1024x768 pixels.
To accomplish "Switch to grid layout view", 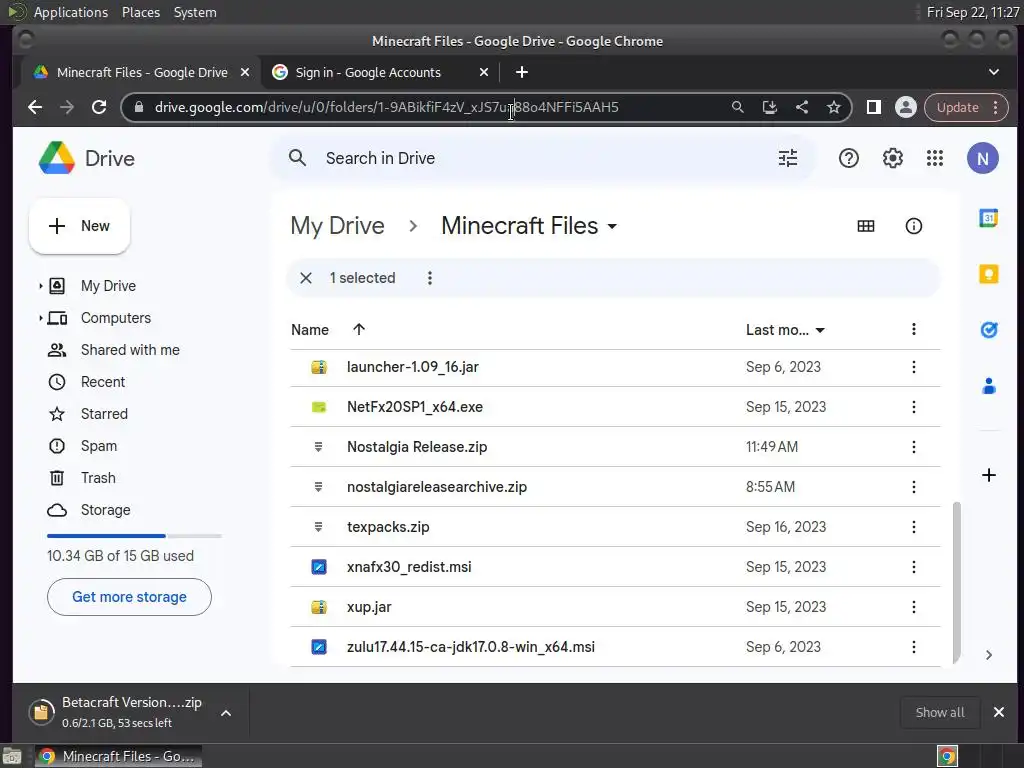I will point(866,226).
